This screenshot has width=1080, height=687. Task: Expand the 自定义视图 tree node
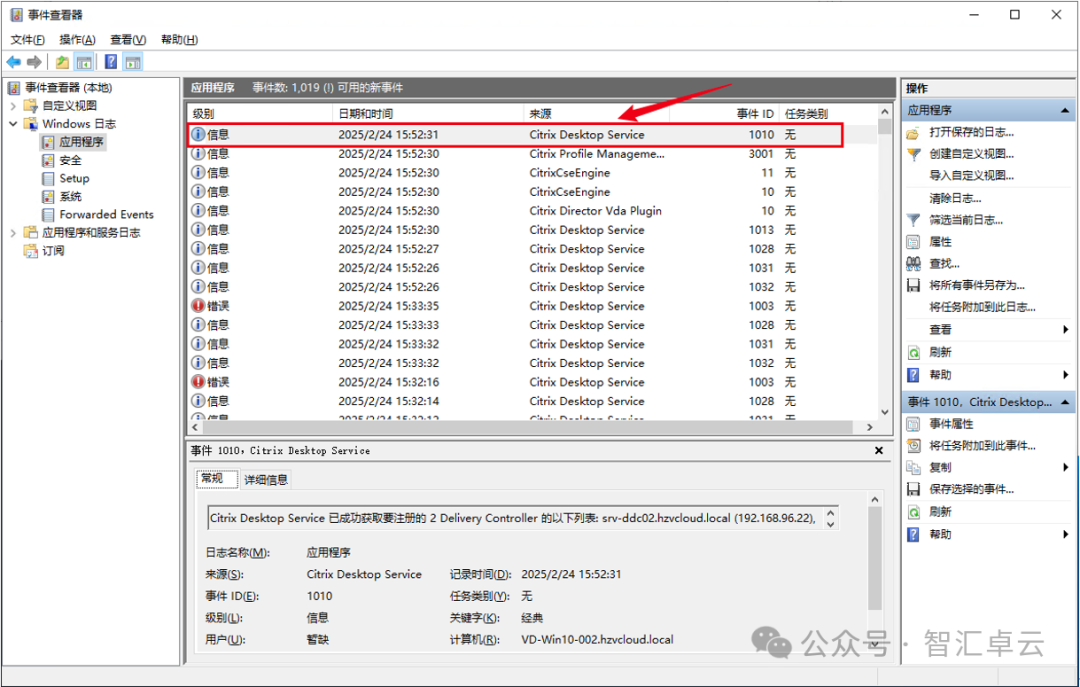(x=13, y=105)
